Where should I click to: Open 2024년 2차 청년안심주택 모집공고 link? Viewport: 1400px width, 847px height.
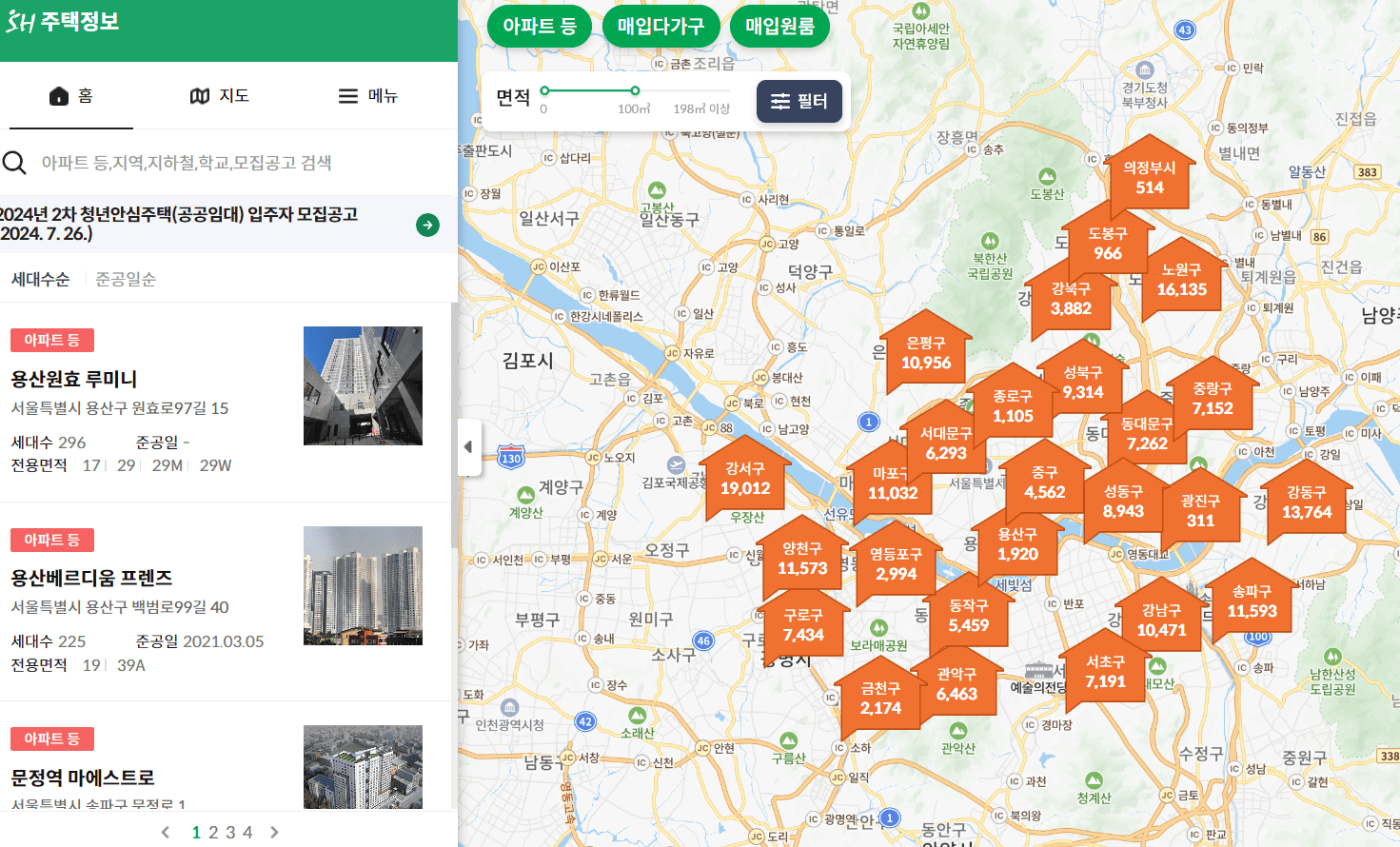(179, 224)
